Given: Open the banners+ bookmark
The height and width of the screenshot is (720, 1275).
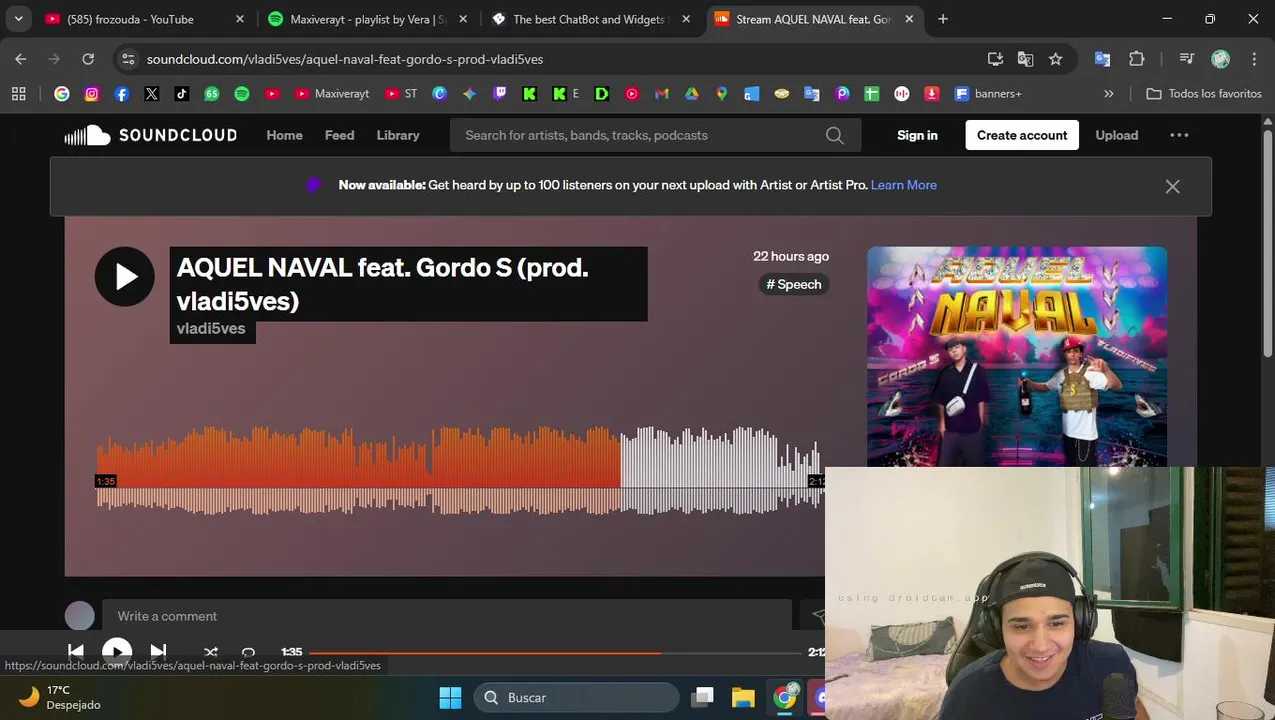Looking at the screenshot, I should (988, 93).
